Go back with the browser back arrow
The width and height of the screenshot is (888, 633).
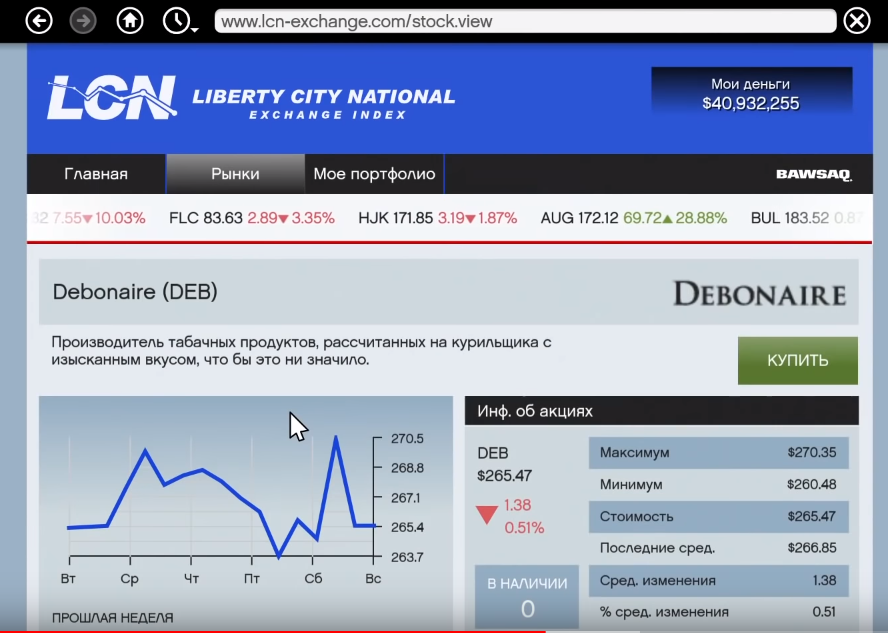[39, 22]
